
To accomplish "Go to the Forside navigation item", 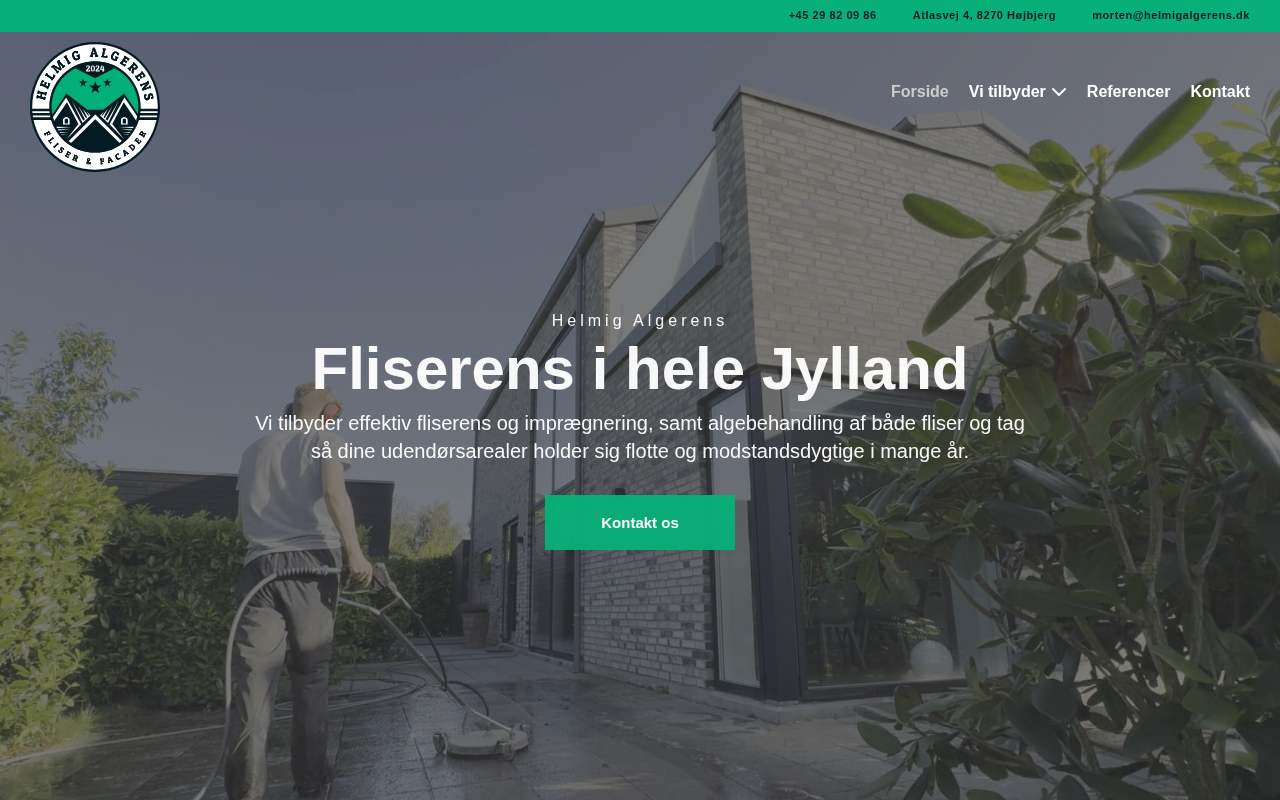I will tap(919, 92).
